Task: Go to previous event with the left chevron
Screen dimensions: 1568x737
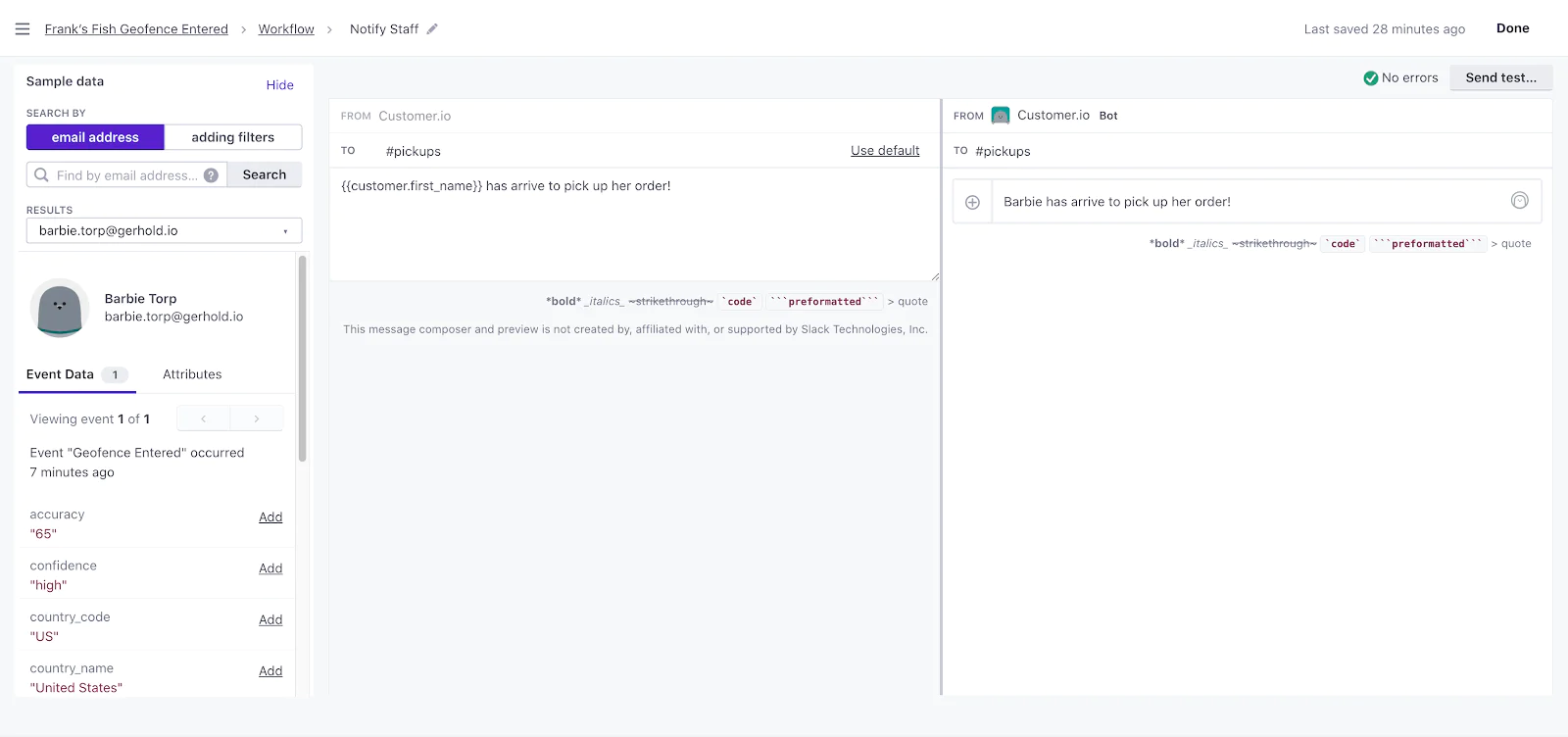Action: pyautogui.click(x=203, y=418)
